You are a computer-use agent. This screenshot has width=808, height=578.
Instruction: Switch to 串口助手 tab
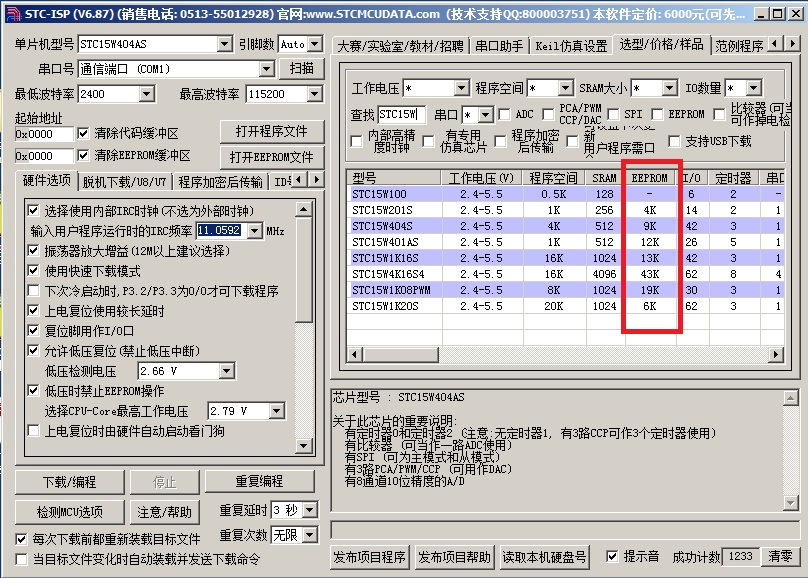499,46
